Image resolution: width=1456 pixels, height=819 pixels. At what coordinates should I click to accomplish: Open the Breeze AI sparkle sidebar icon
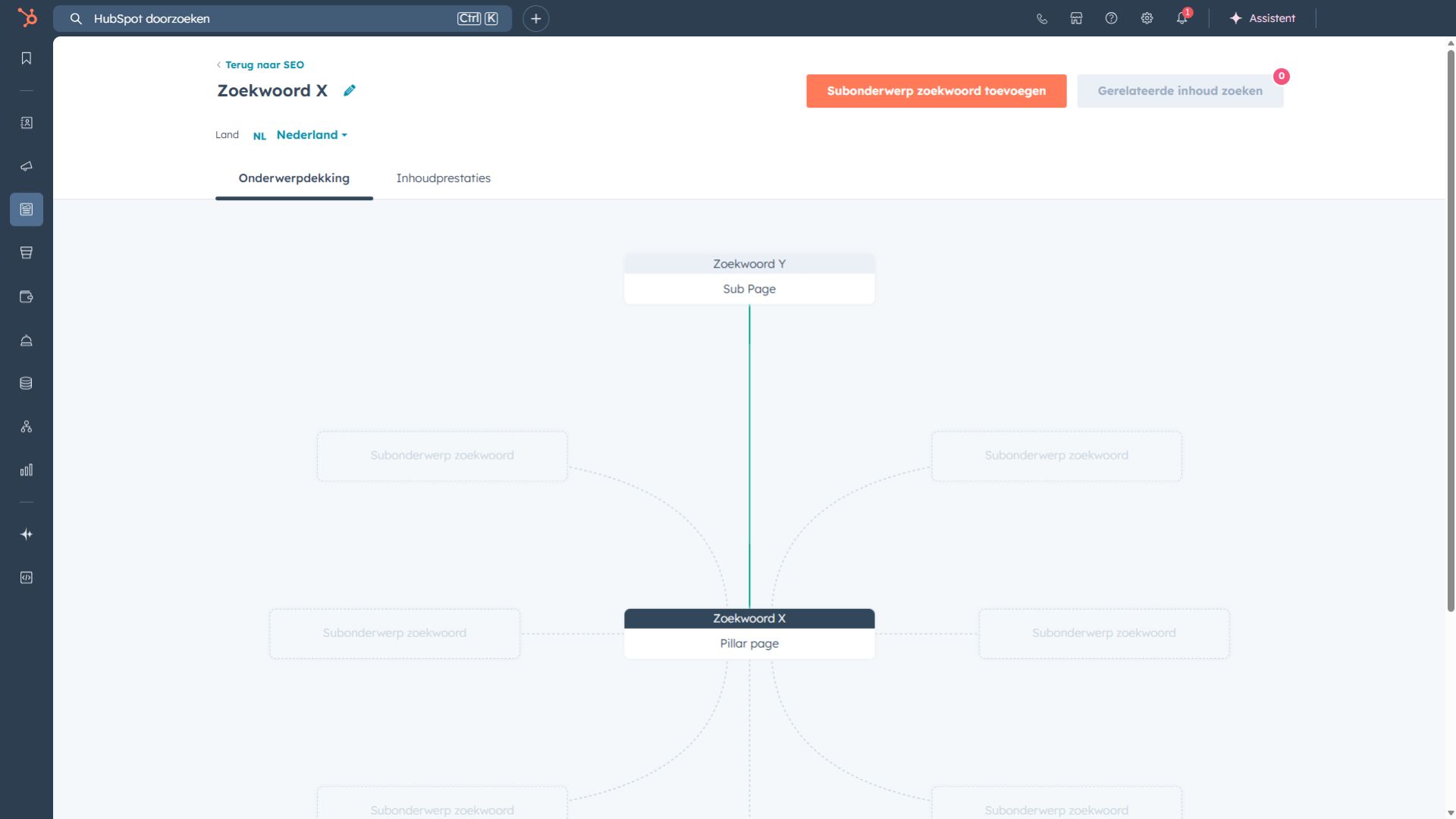tap(27, 535)
